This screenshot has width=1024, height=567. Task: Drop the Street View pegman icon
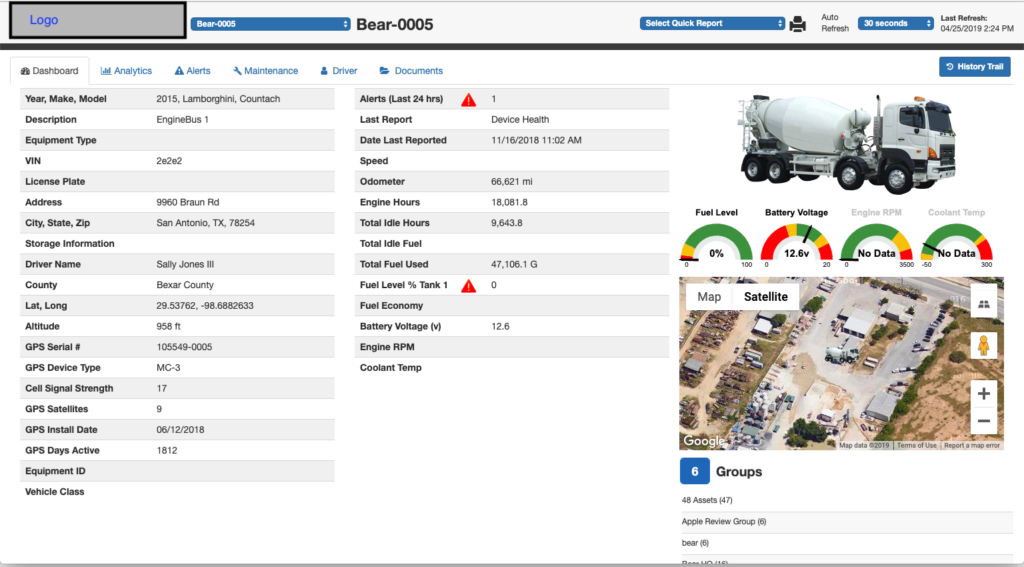pyautogui.click(x=984, y=346)
